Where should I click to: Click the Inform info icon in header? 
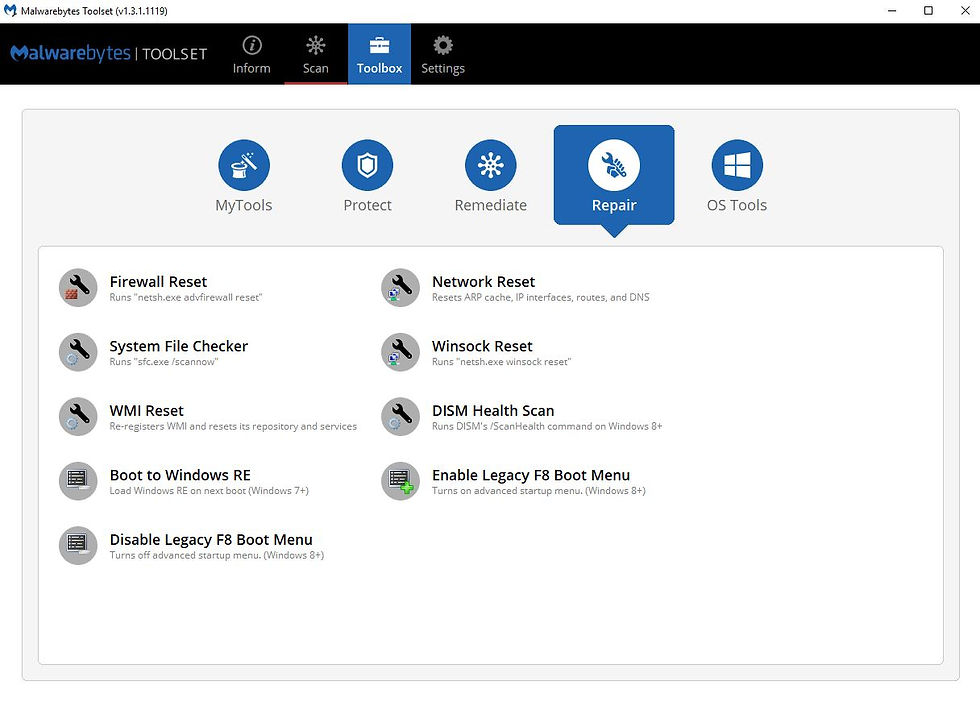[252, 45]
